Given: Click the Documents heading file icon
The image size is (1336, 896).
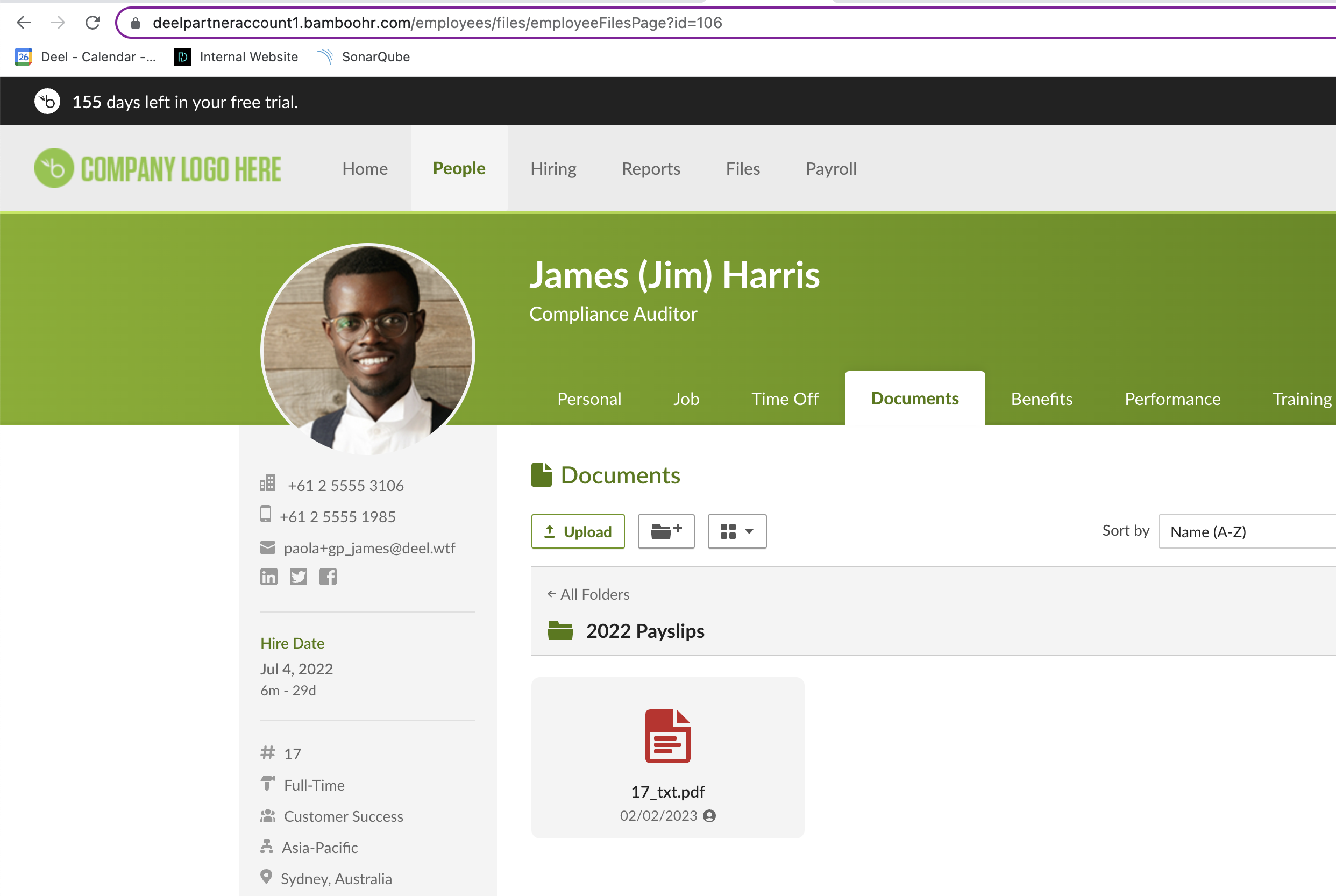Looking at the screenshot, I should [x=541, y=475].
